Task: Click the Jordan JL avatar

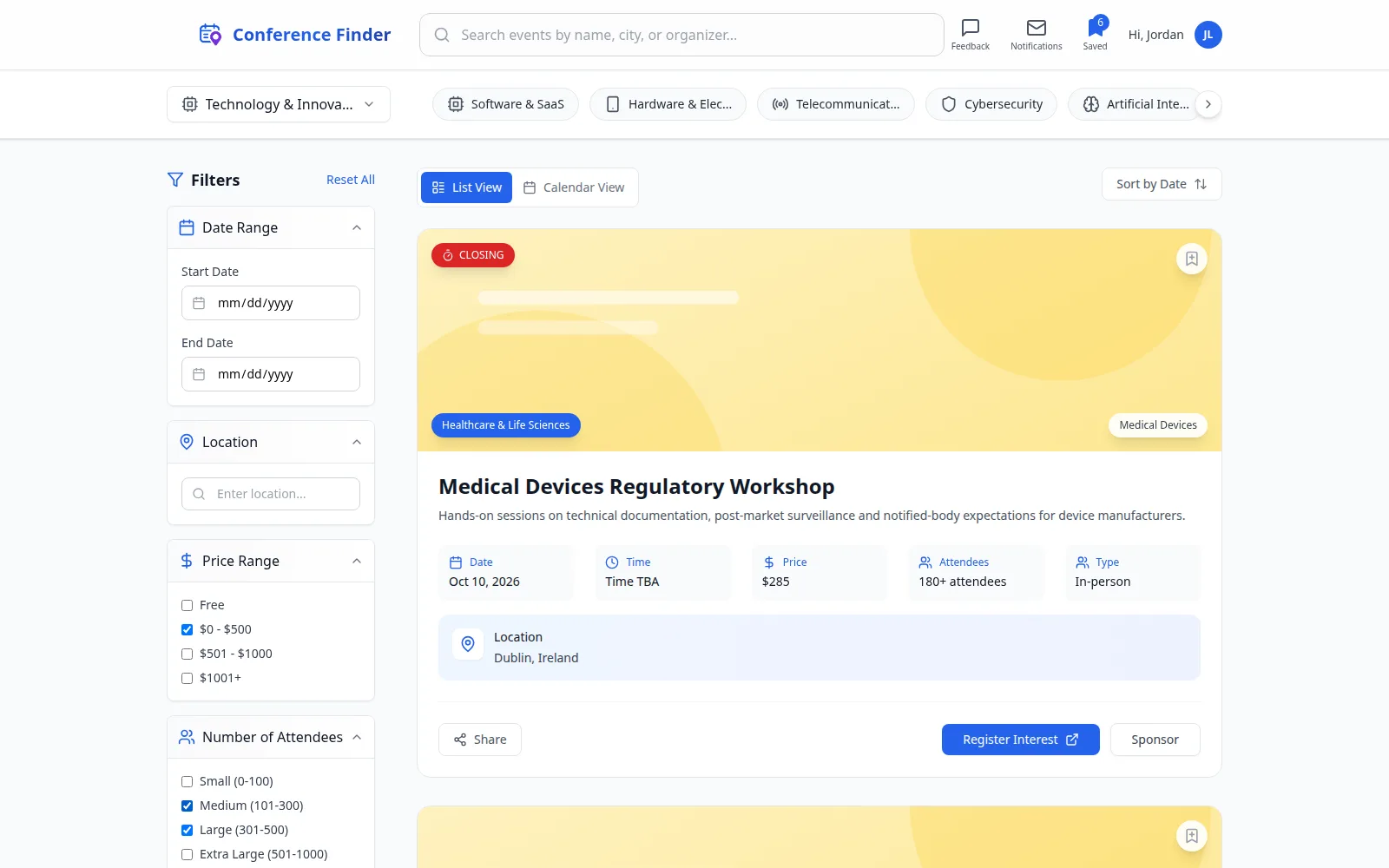Action: (1208, 35)
